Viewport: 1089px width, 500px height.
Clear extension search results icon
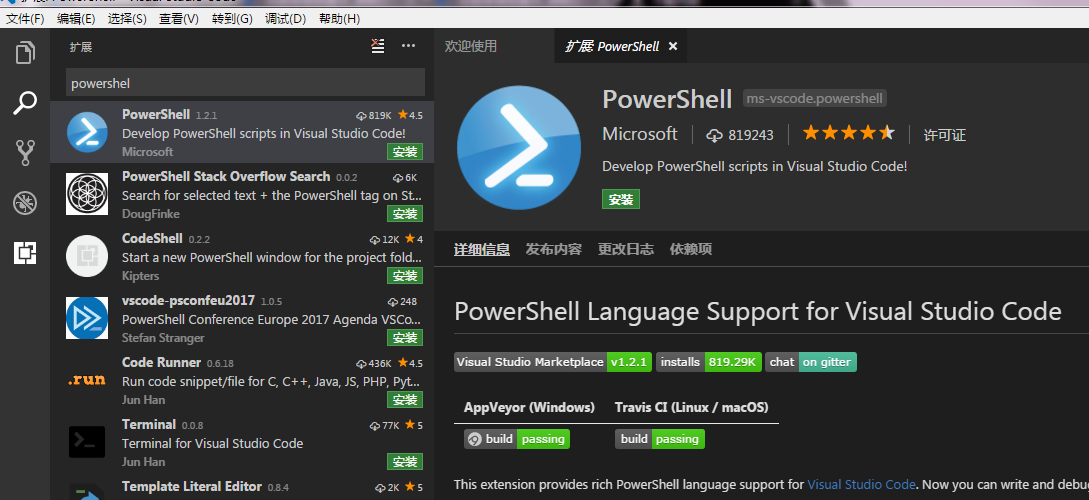377,46
